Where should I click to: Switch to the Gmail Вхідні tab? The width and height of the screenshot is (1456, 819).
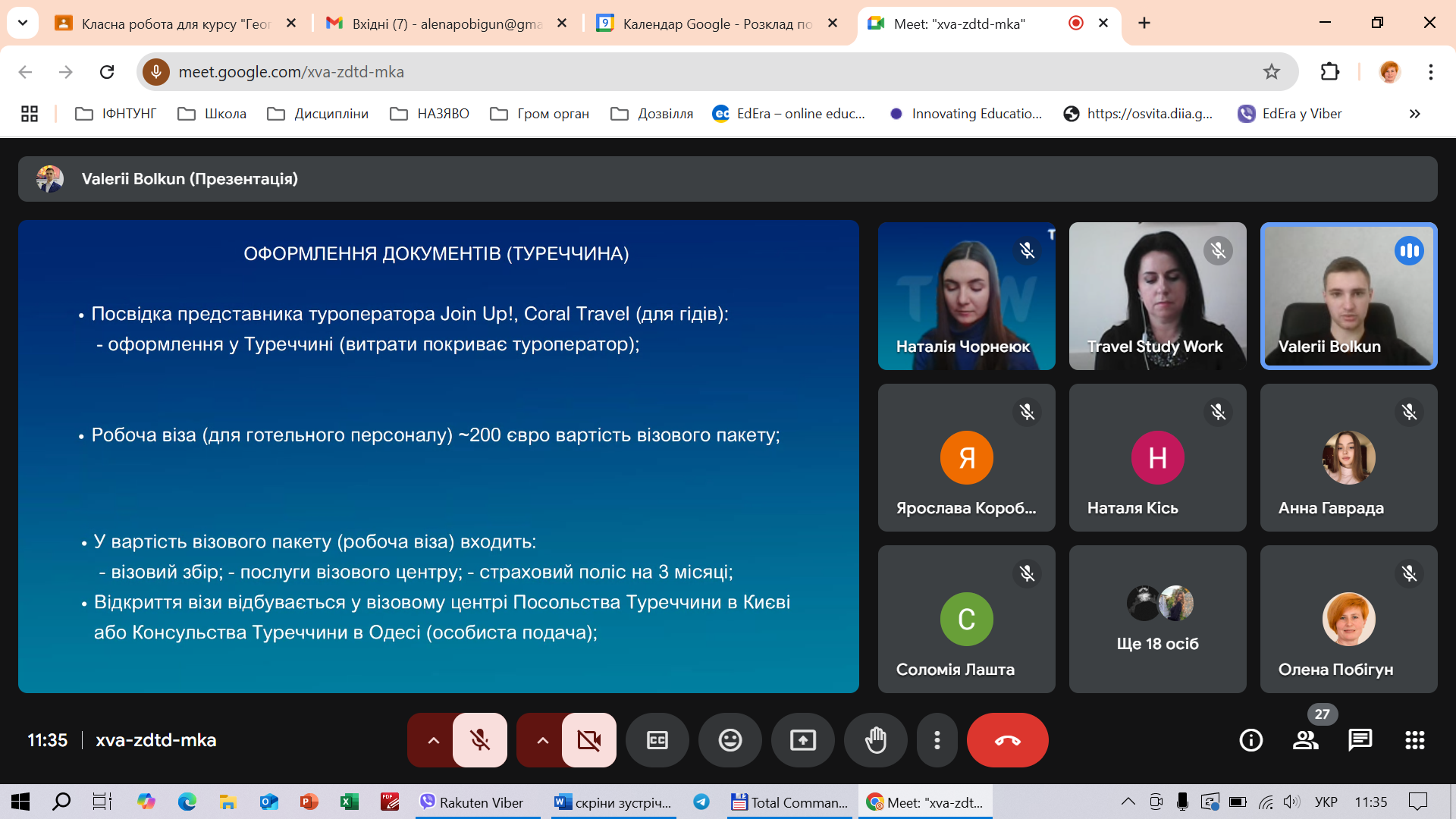click(446, 24)
